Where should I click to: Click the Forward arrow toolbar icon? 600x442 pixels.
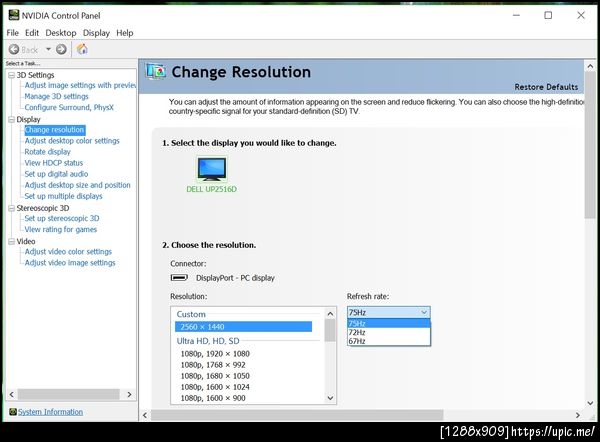tap(61, 49)
